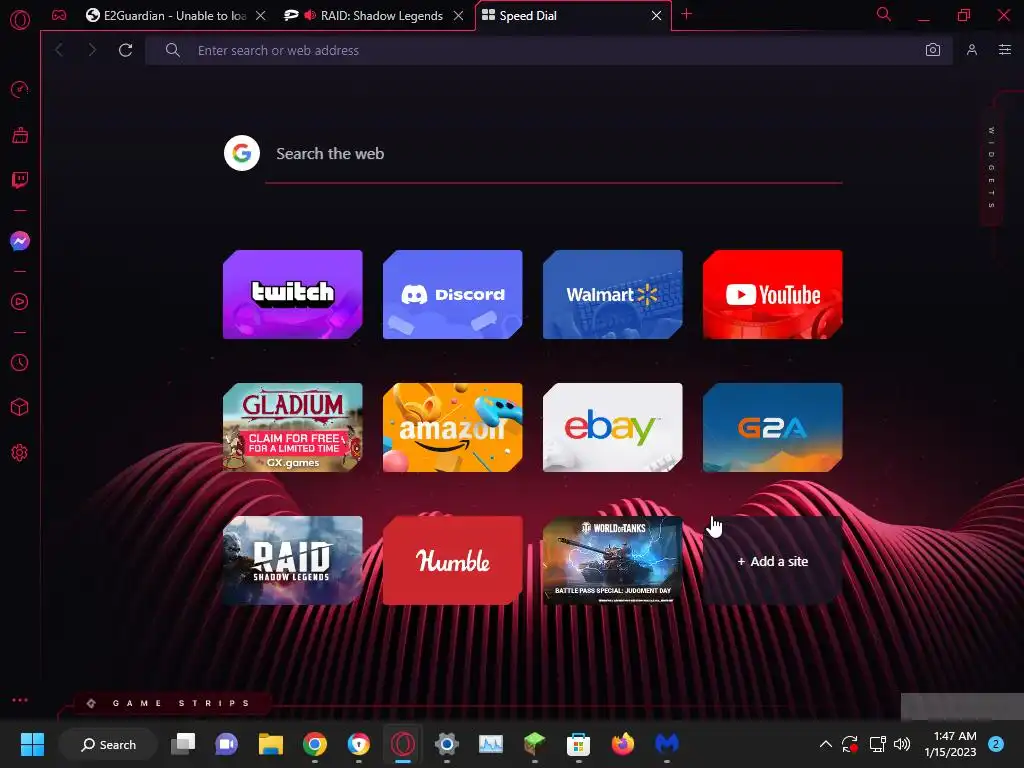This screenshot has height=768, width=1024.
Task: Open the Discord speed dial tile
Action: pyautogui.click(x=453, y=295)
